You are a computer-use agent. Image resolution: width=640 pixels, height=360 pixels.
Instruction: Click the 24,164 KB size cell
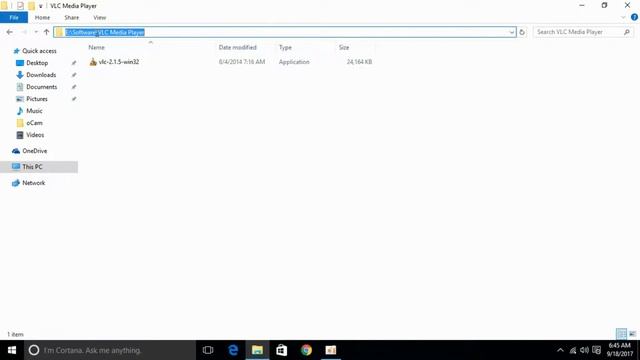point(359,62)
